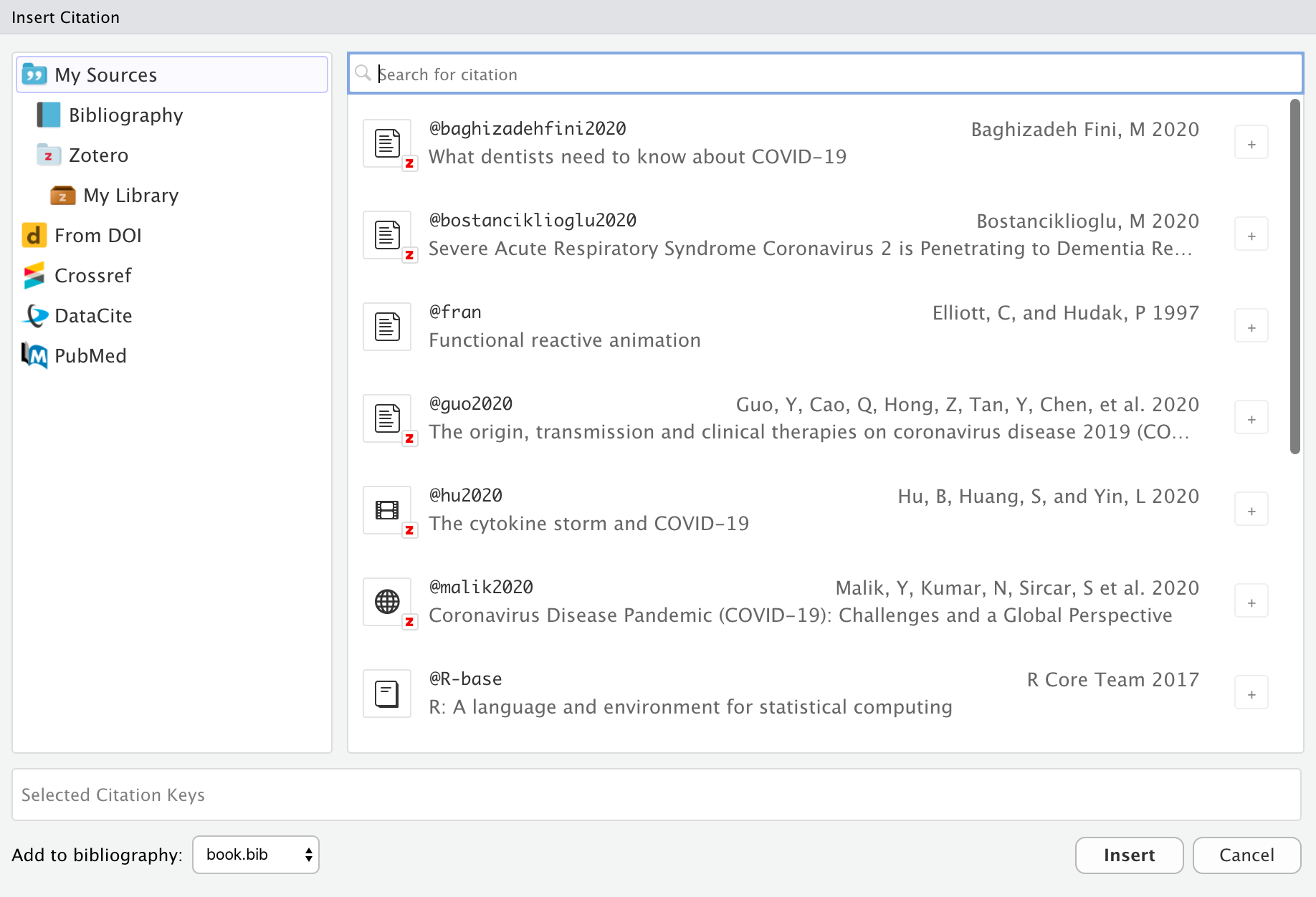Open the book.bib bibliography dropdown
The width and height of the screenshot is (1316, 897).
click(256, 855)
